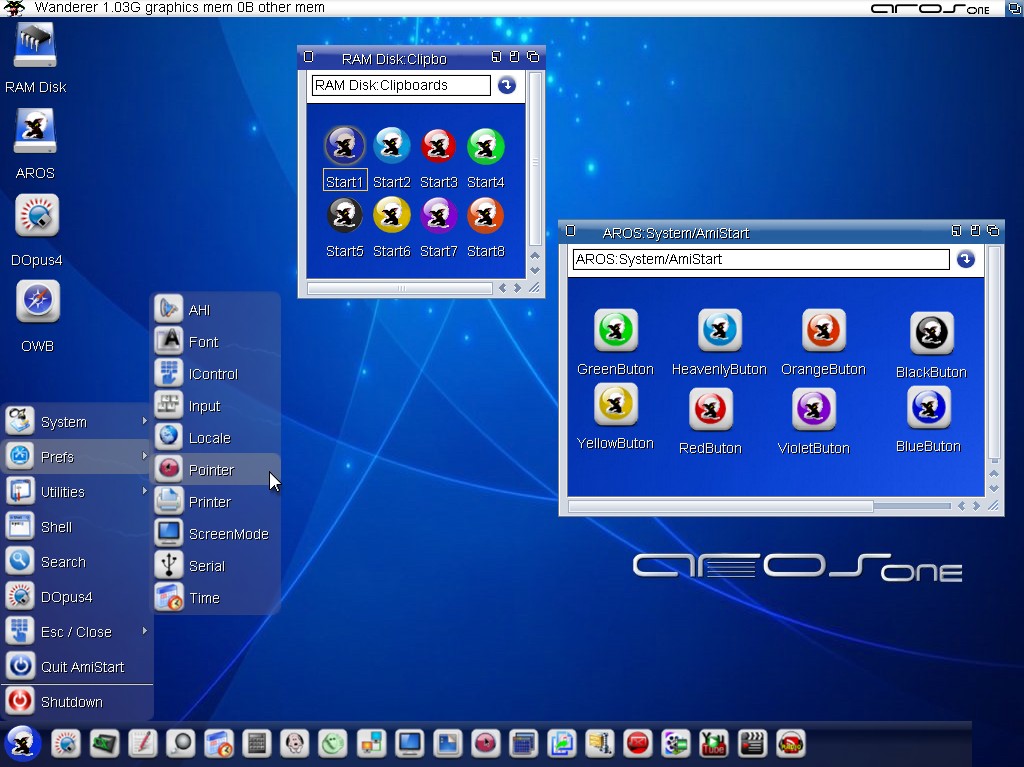Select the DOpus4 desktop icon
This screenshot has width=1024, height=767.
tap(37, 217)
